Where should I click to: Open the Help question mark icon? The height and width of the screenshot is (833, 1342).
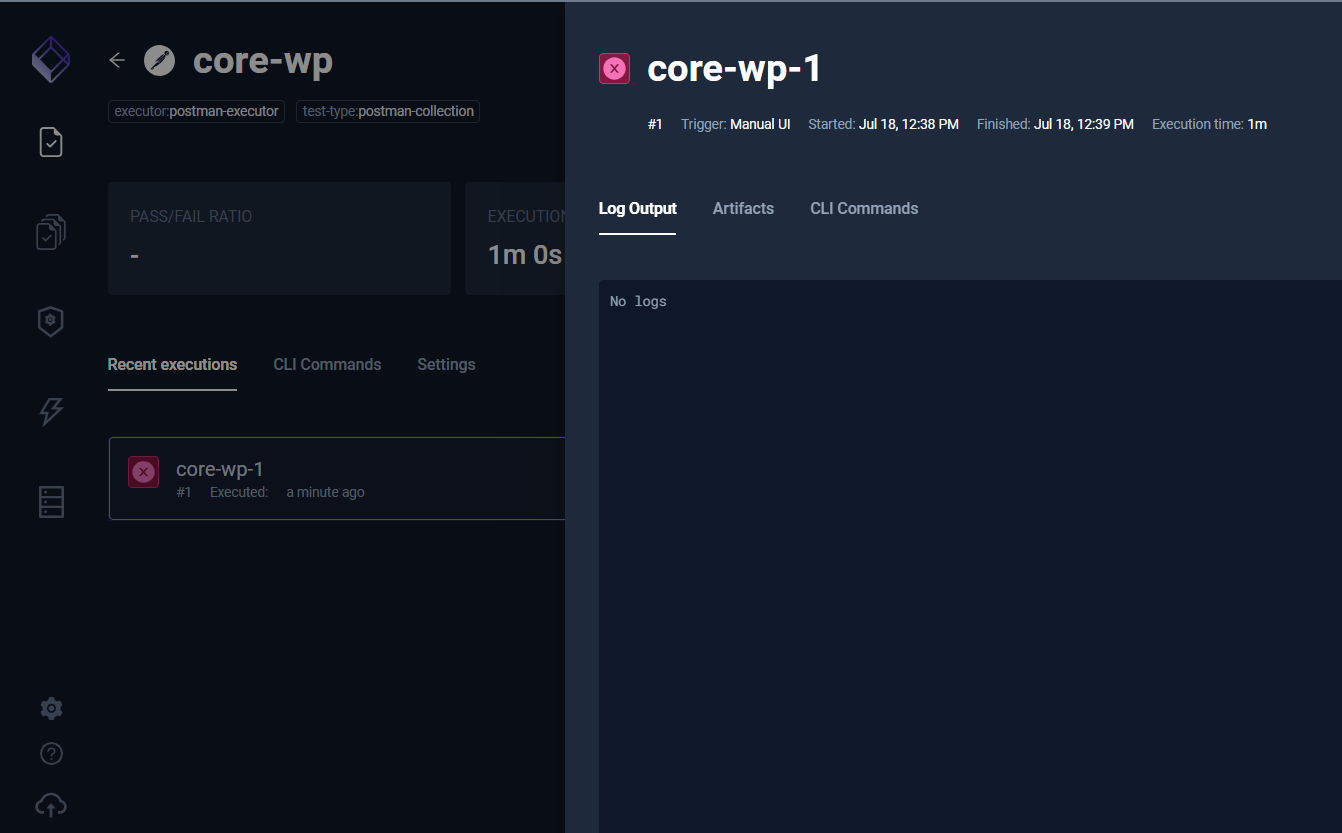click(x=50, y=753)
